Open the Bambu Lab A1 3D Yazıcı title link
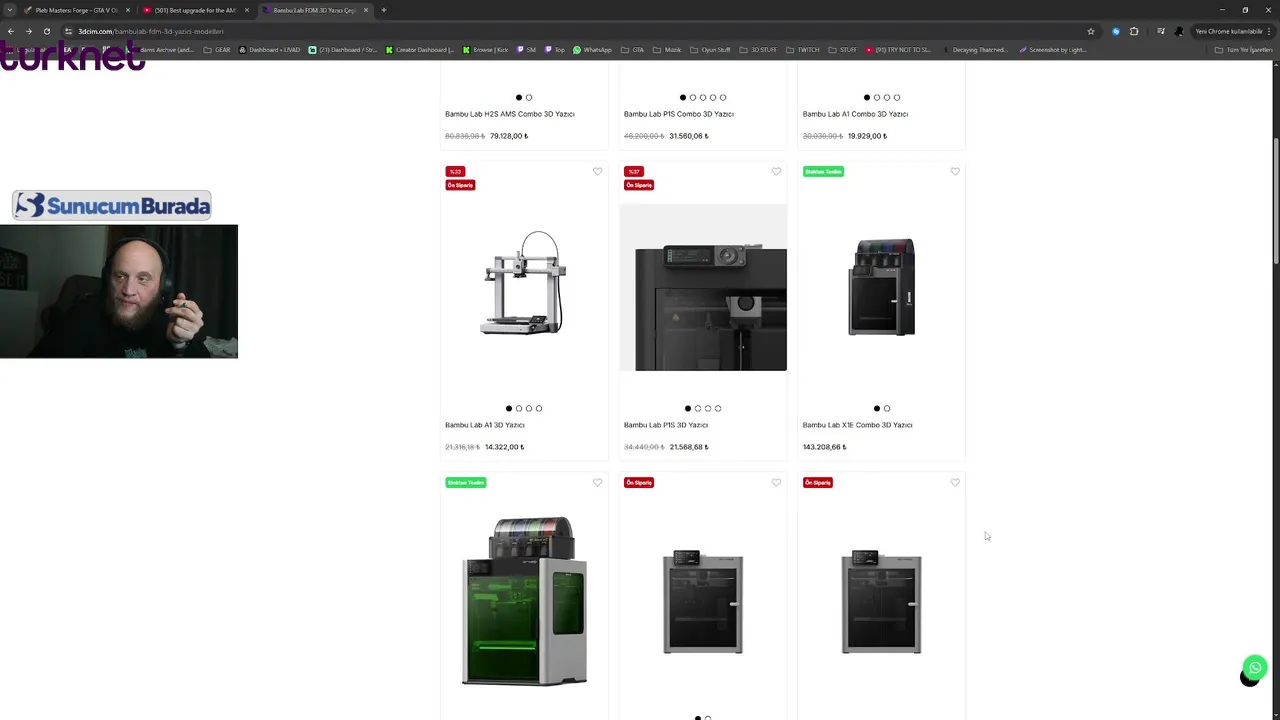Viewport: 1280px width, 720px height. (x=485, y=425)
